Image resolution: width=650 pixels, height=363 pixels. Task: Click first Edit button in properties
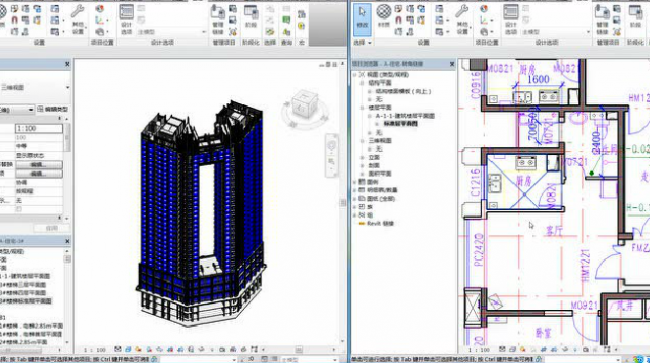pos(39,165)
